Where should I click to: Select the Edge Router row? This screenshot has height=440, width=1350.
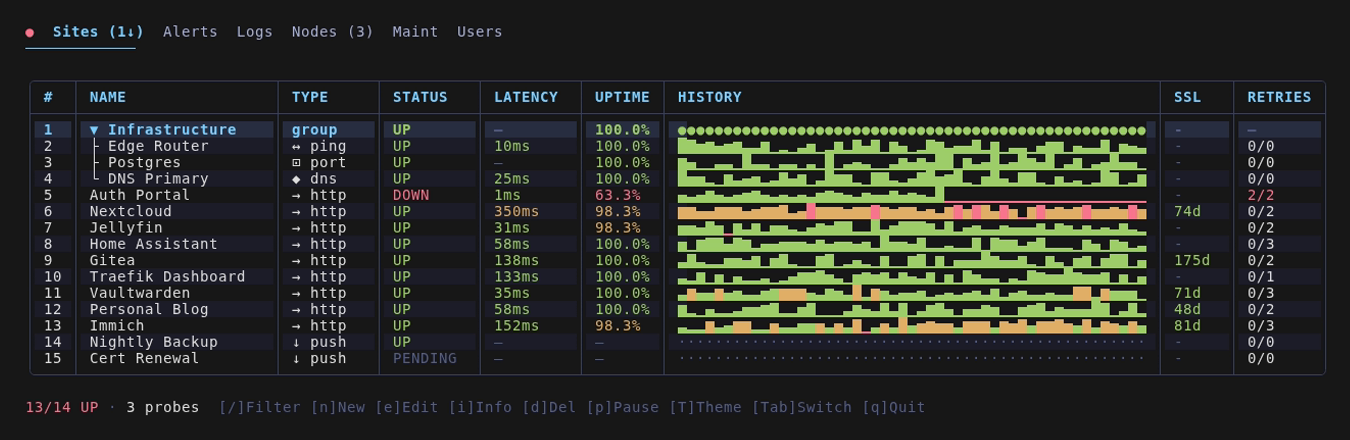click(x=678, y=146)
